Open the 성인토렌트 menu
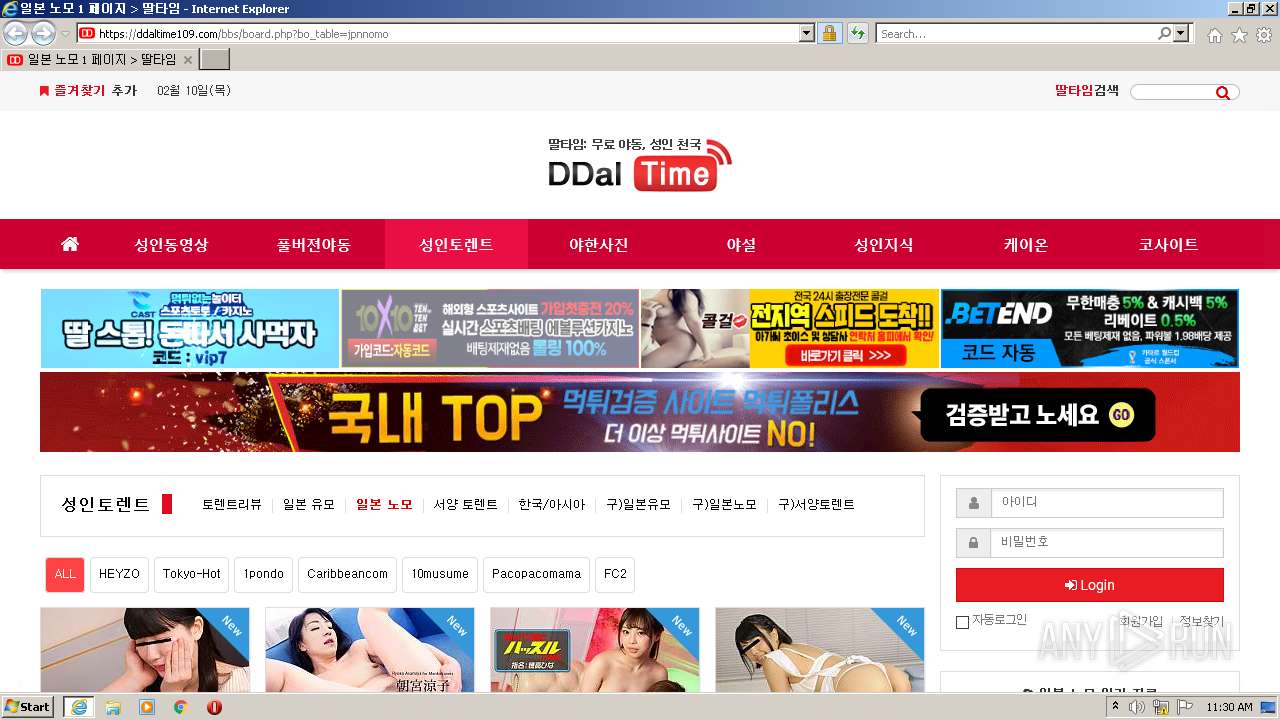This screenshot has height=720, width=1280. coord(456,244)
